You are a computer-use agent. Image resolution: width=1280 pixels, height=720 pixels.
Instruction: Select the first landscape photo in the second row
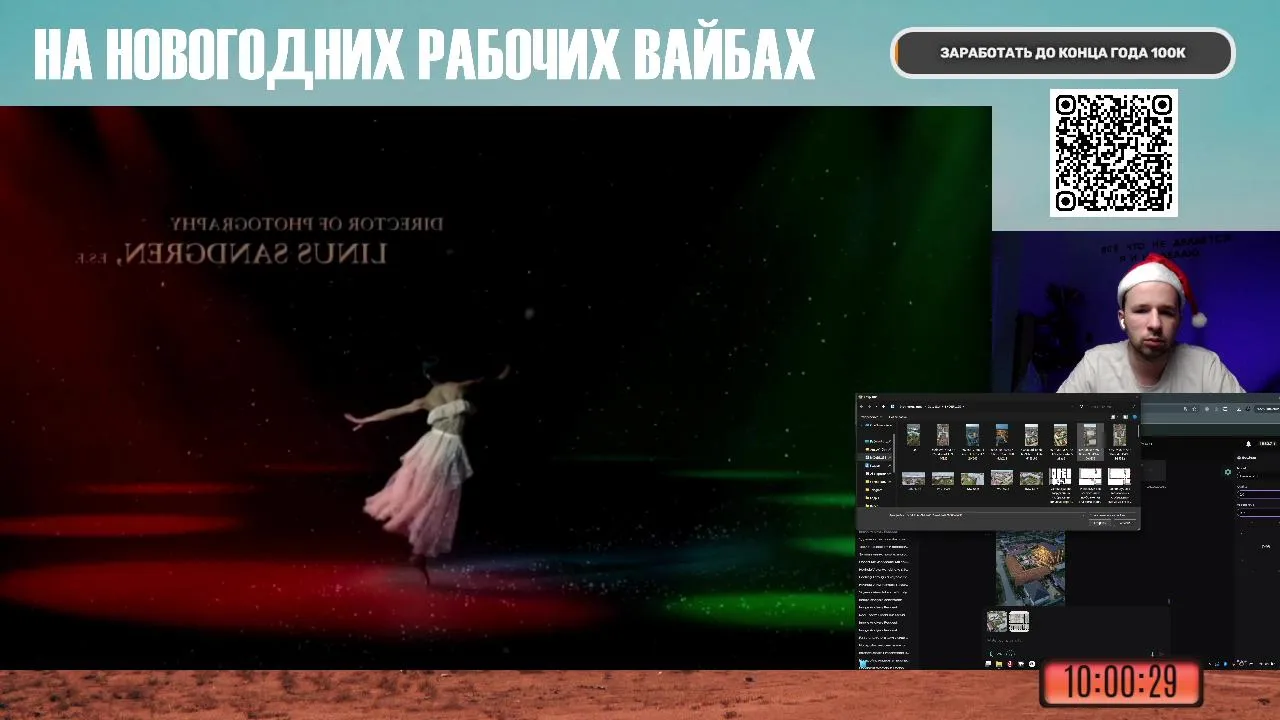[913, 478]
